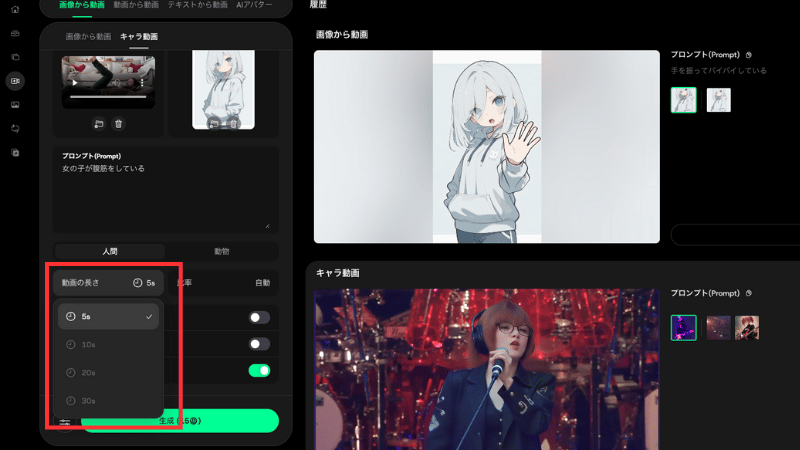The width and height of the screenshot is (800, 450).
Task: Open the settings sliders icon beside generate
Action: [65, 423]
